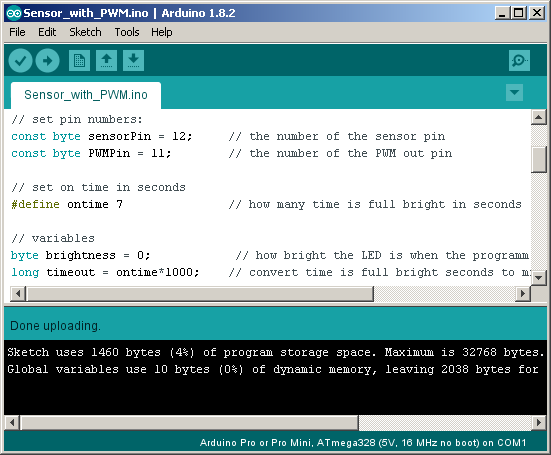The height and width of the screenshot is (455, 551).
Task: Click the '// variables' comment line
Action: point(53,238)
